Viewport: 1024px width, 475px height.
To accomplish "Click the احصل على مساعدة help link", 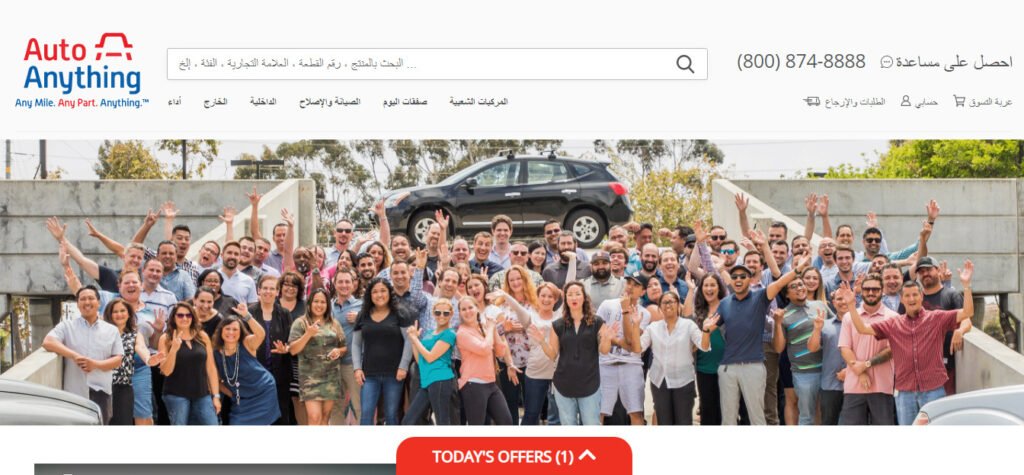I will tap(953, 62).
